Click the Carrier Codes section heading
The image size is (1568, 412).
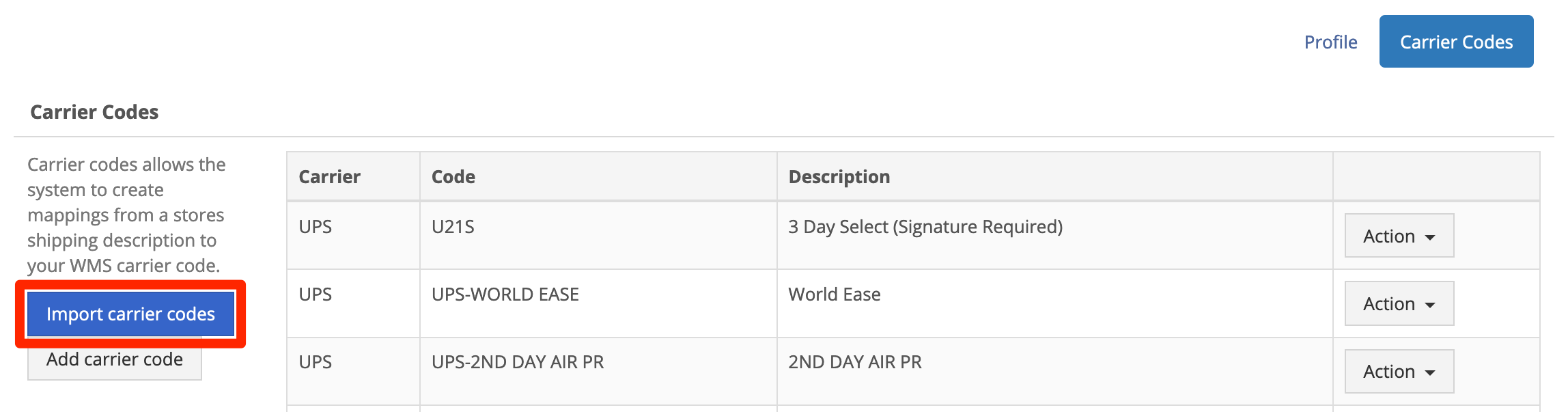pos(94,112)
